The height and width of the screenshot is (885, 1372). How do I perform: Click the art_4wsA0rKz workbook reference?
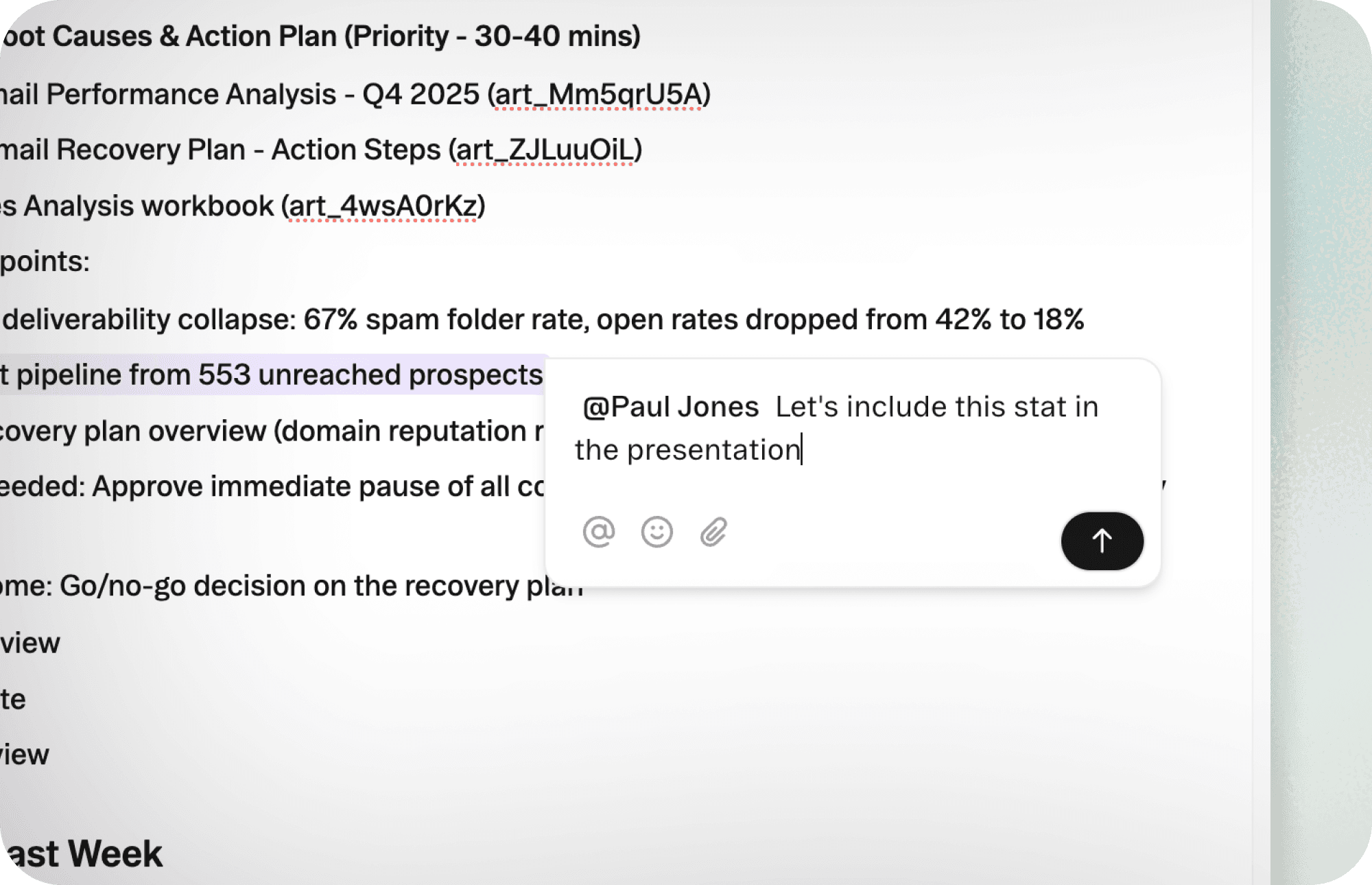click(x=383, y=206)
